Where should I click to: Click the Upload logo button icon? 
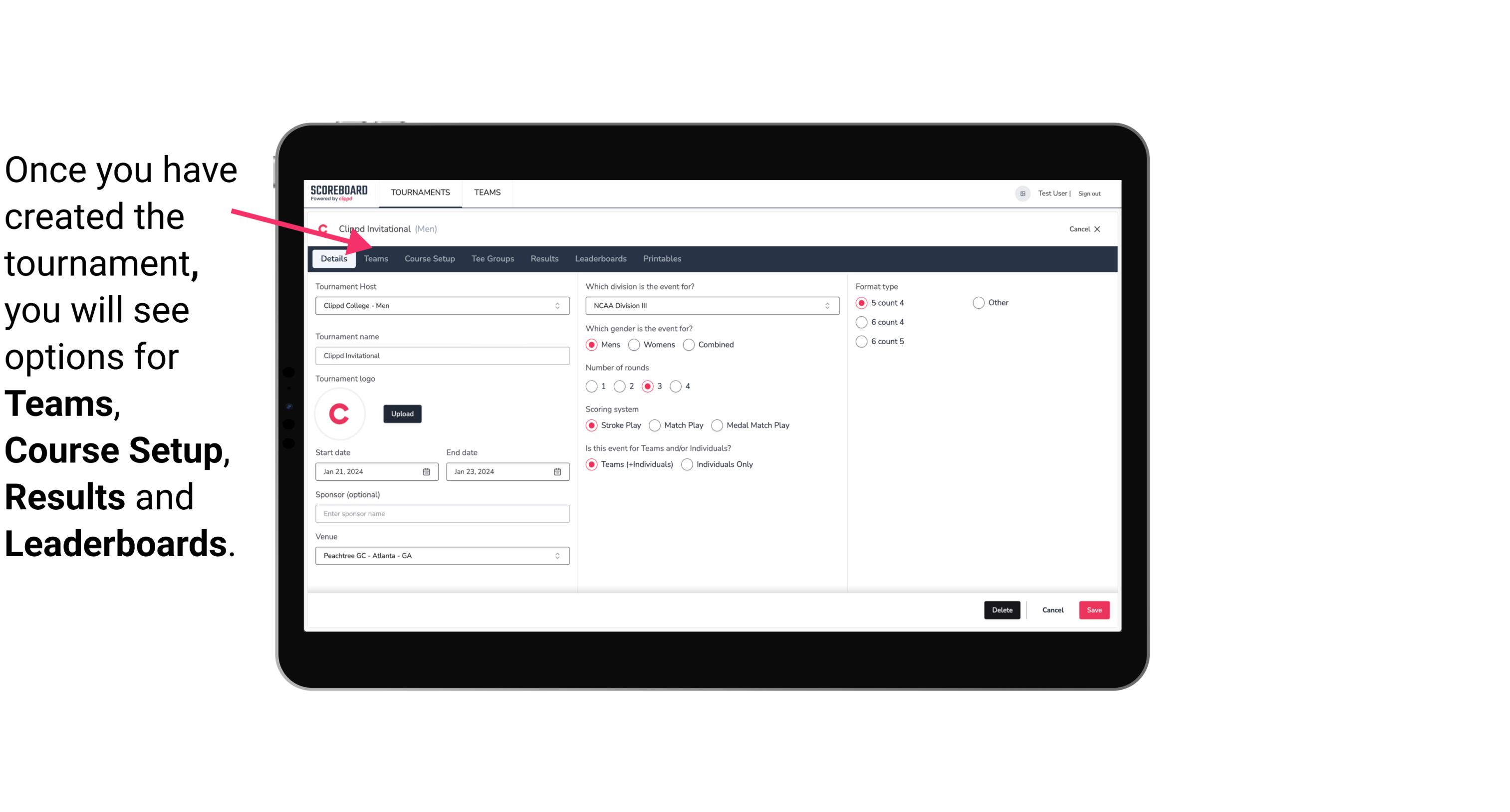pyautogui.click(x=402, y=413)
